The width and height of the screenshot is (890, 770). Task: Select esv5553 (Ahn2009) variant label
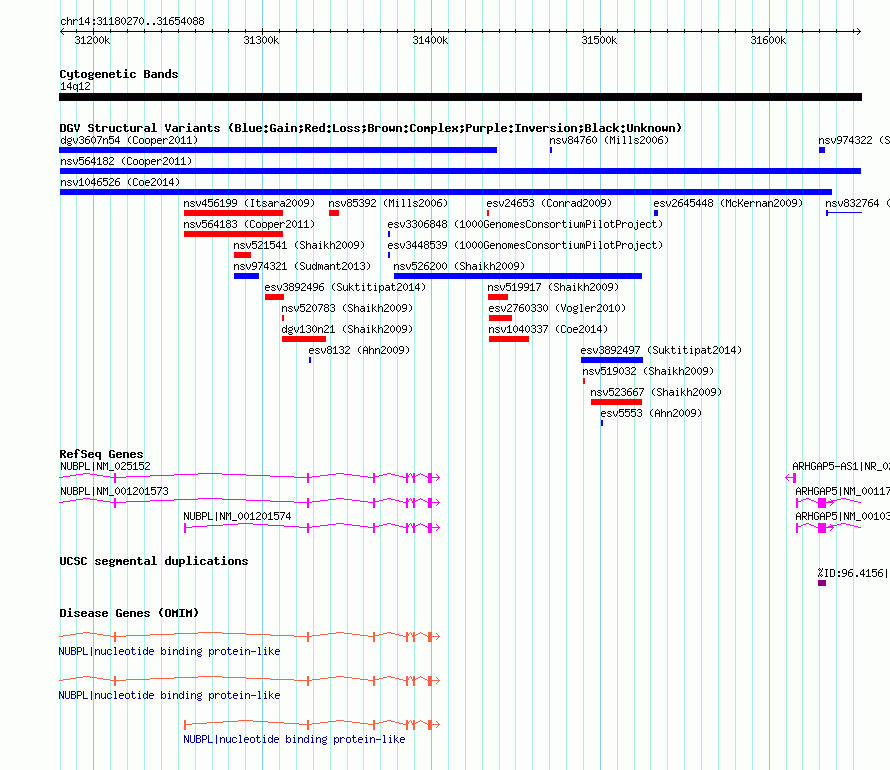point(651,413)
